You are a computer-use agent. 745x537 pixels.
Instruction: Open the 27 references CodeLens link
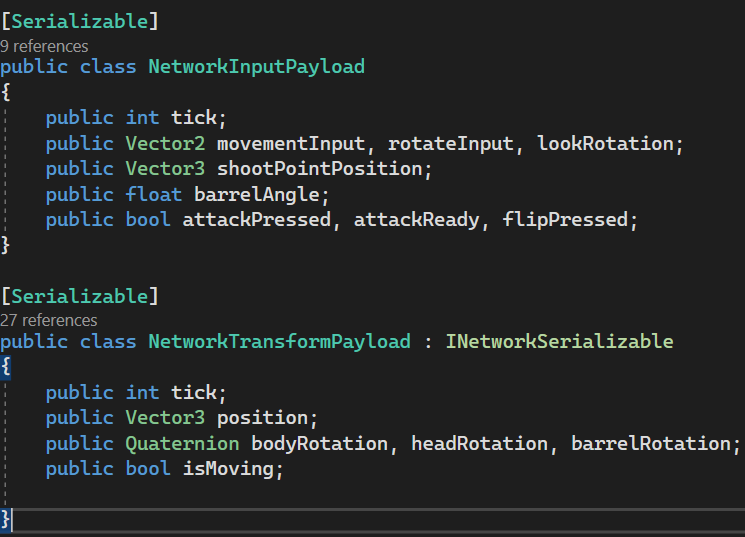(49, 320)
